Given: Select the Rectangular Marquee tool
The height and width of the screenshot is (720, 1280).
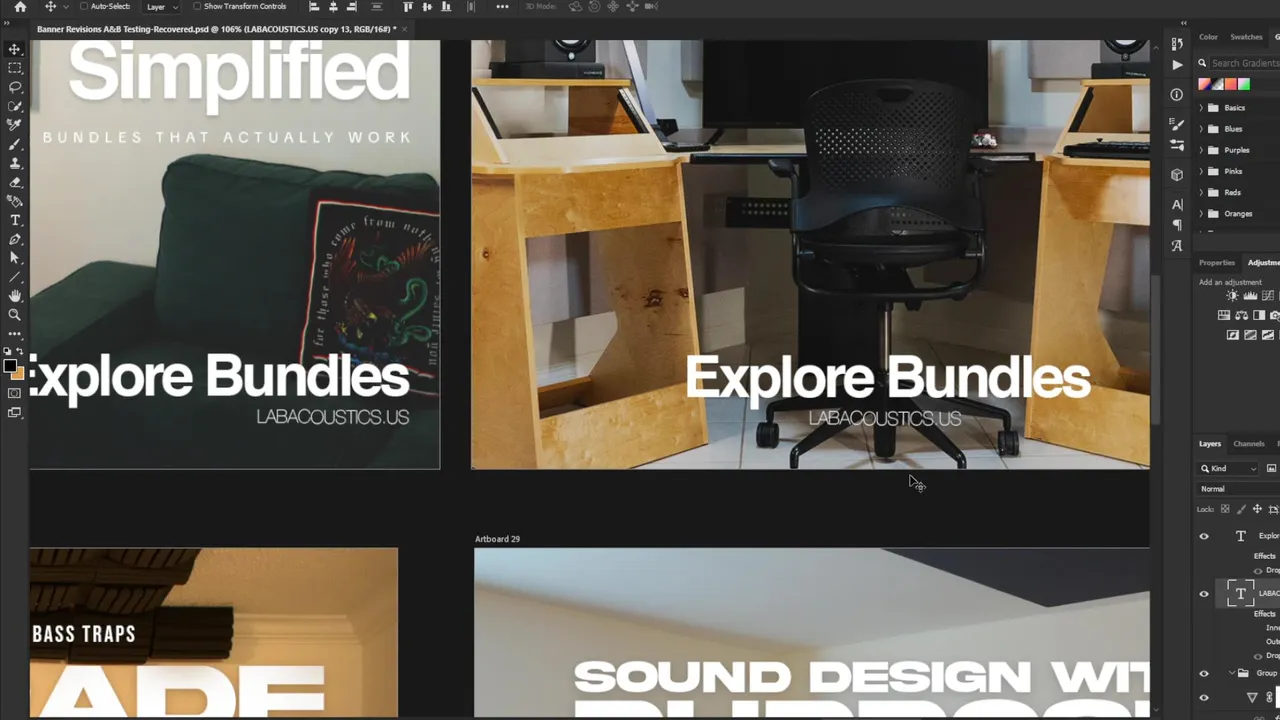Looking at the screenshot, I should [15, 68].
